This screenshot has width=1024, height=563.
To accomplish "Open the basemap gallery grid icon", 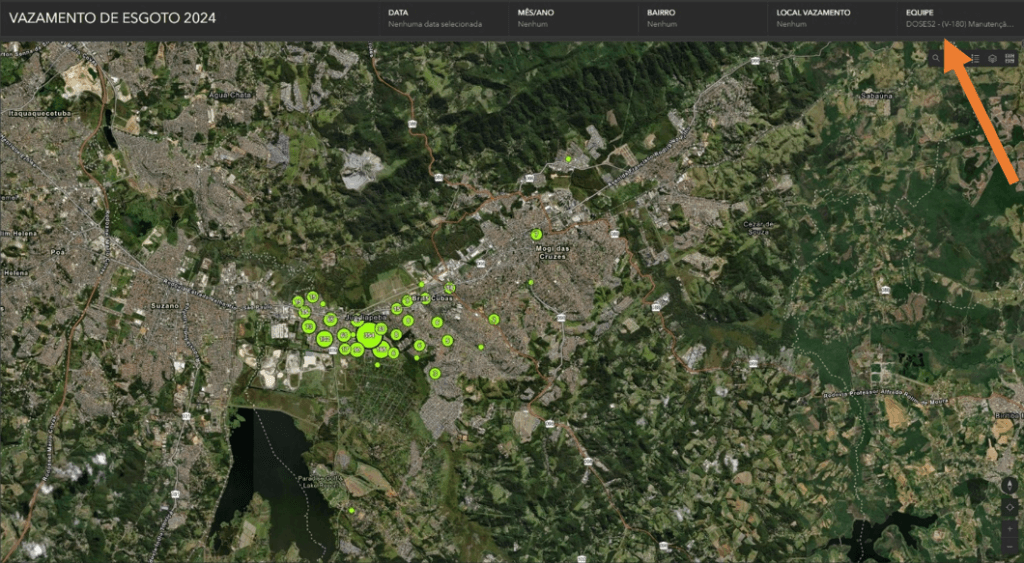I will (1010, 59).
